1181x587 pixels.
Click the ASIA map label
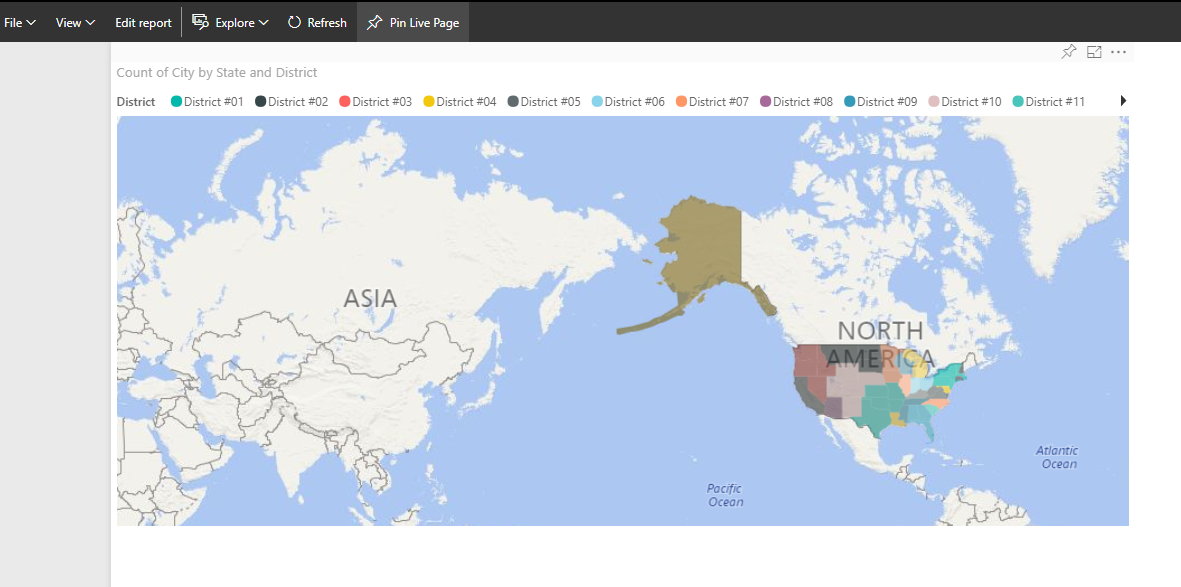tap(370, 298)
